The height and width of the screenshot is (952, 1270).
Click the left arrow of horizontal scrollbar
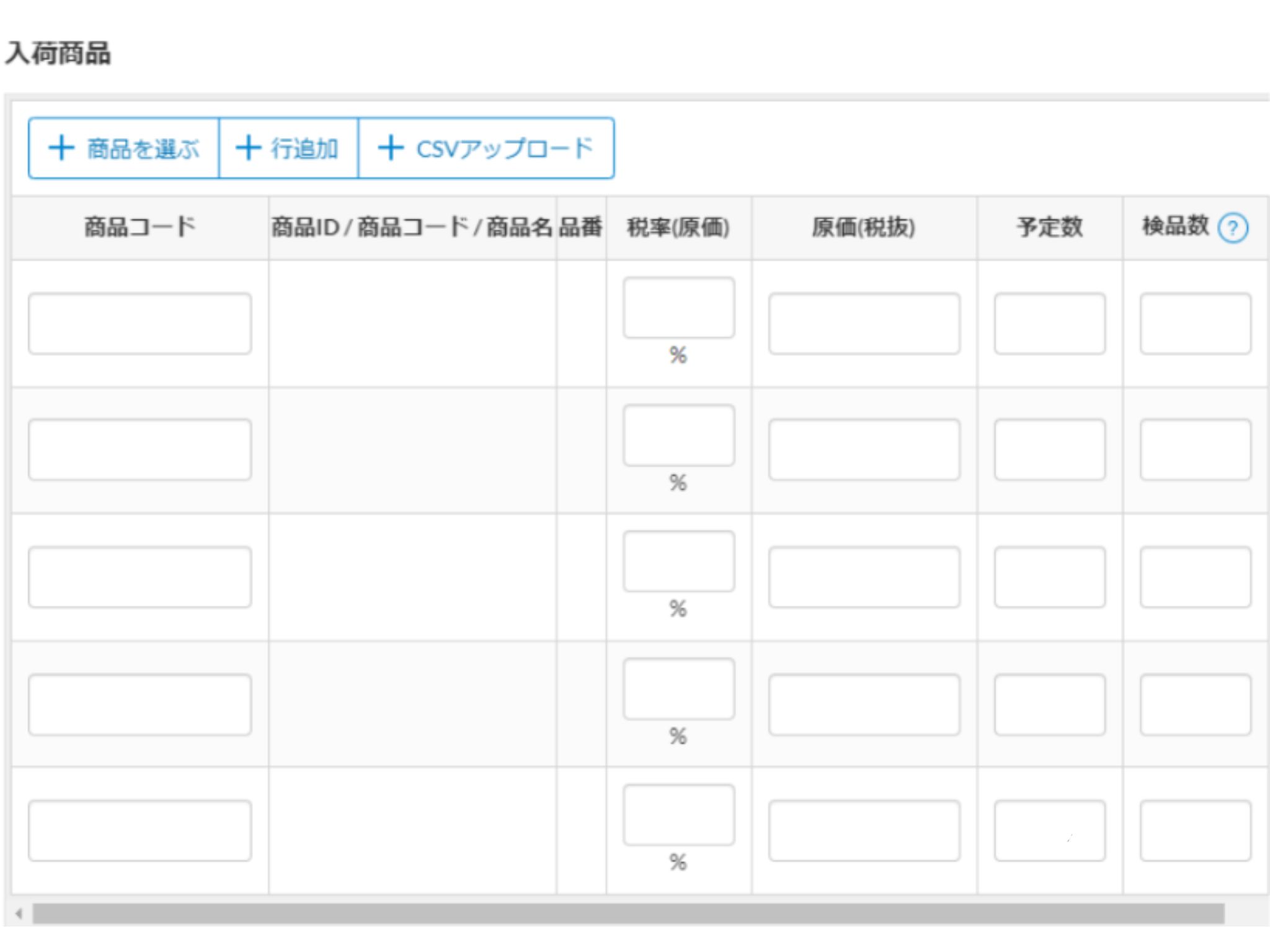click(x=19, y=914)
